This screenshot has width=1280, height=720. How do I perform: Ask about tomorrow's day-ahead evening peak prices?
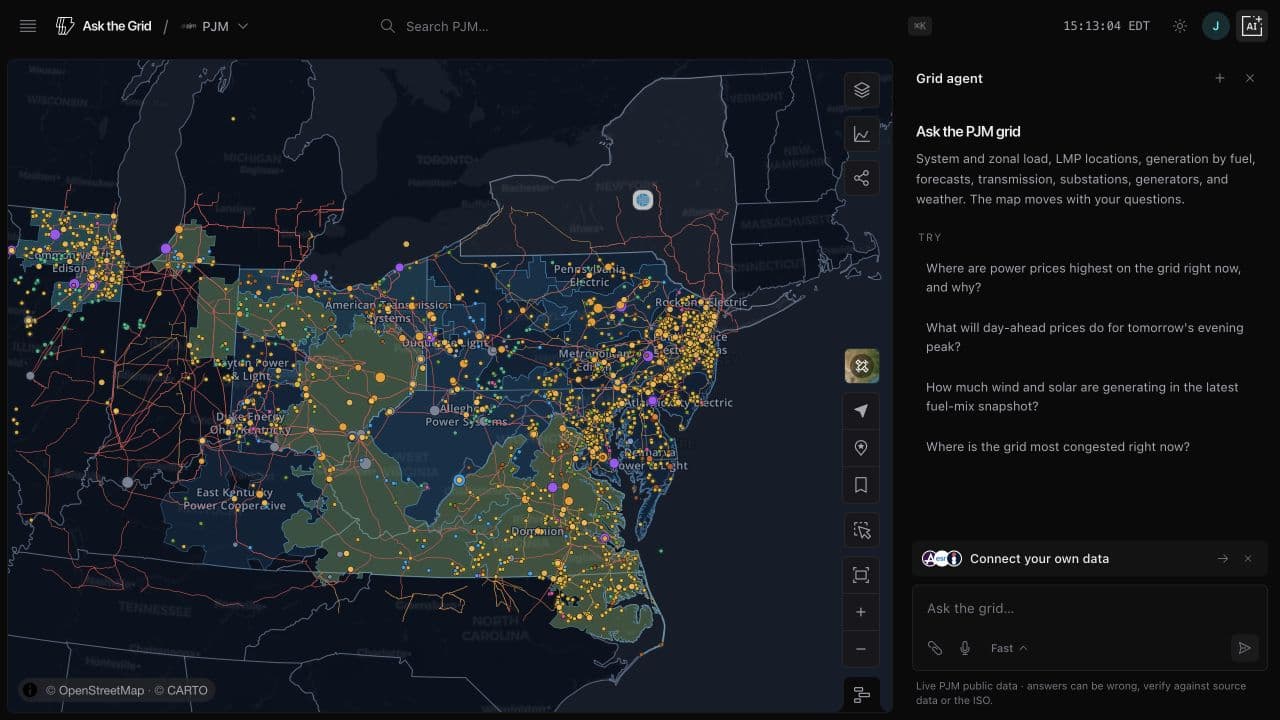(x=1086, y=337)
